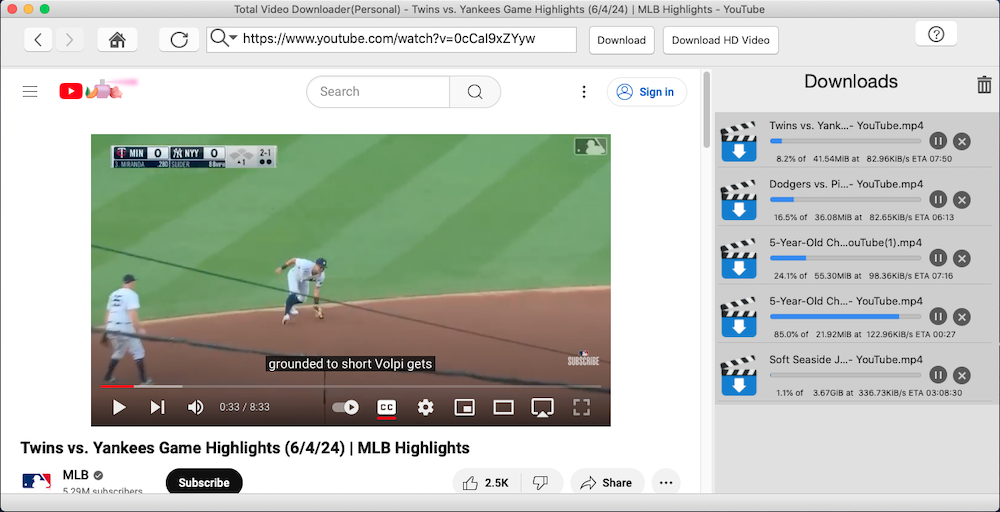1000x512 pixels.
Task: Open the home page button
Action: [117, 40]
